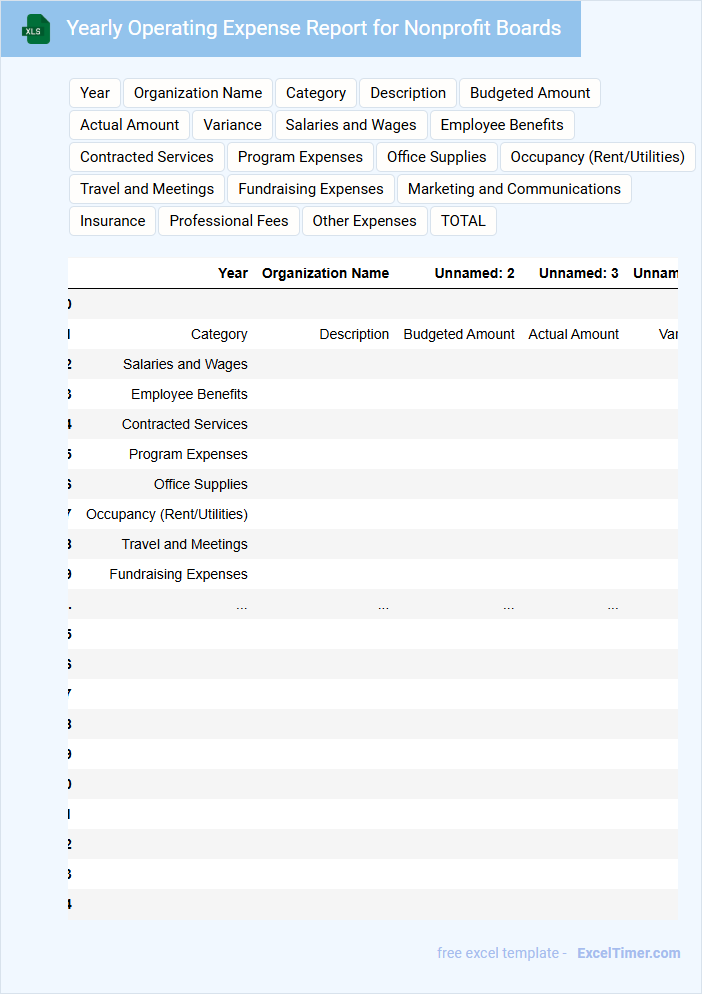Click the green XLS file icon
Image resolution: width=702 pixels, height=994 pixels.
click(36, 30)
